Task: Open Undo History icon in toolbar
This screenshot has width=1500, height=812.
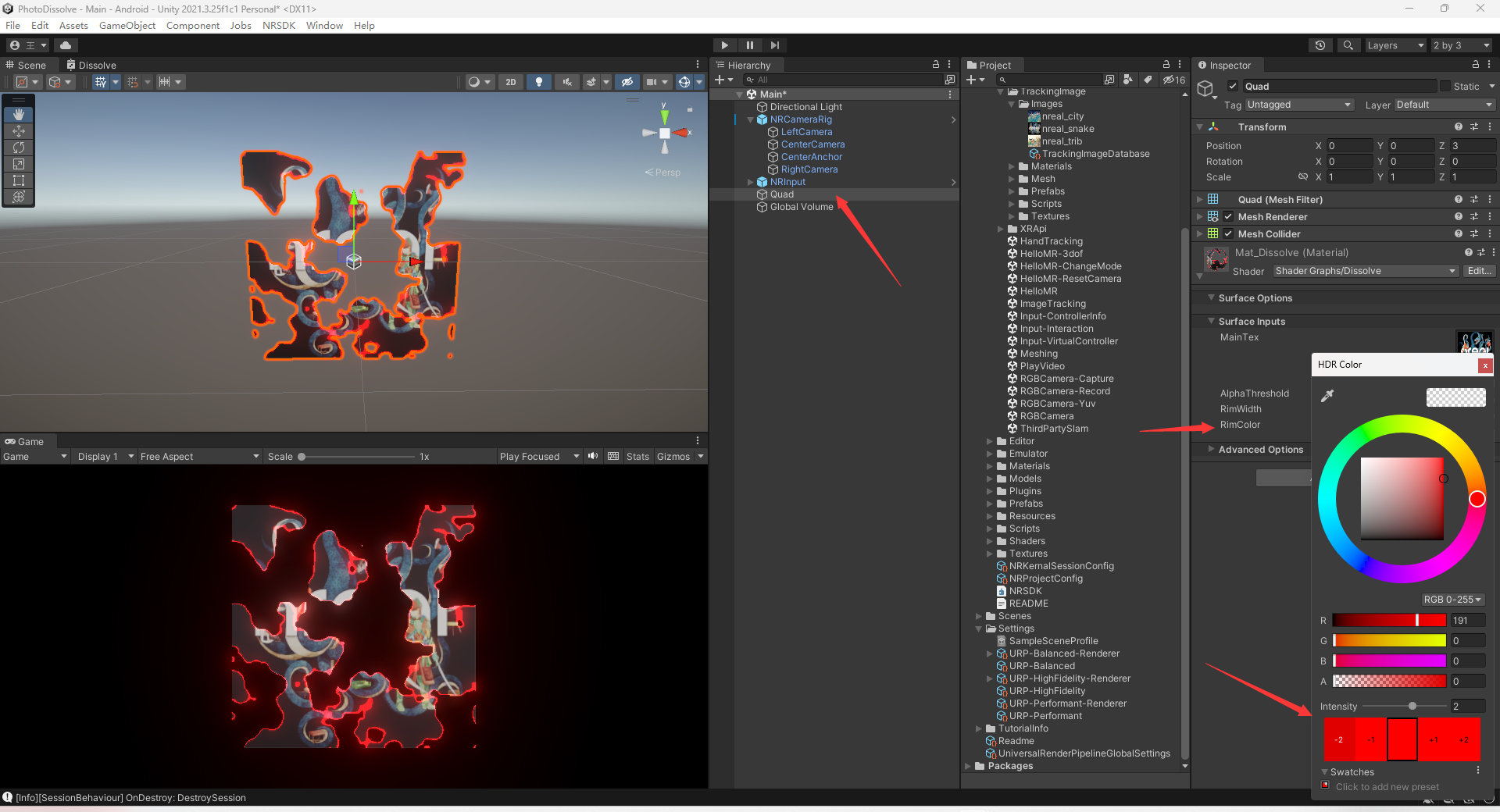Action: click(x=1320, y=45)
